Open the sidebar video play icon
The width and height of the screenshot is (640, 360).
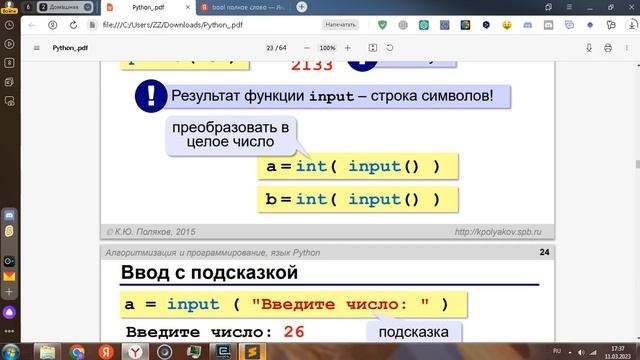9,44
